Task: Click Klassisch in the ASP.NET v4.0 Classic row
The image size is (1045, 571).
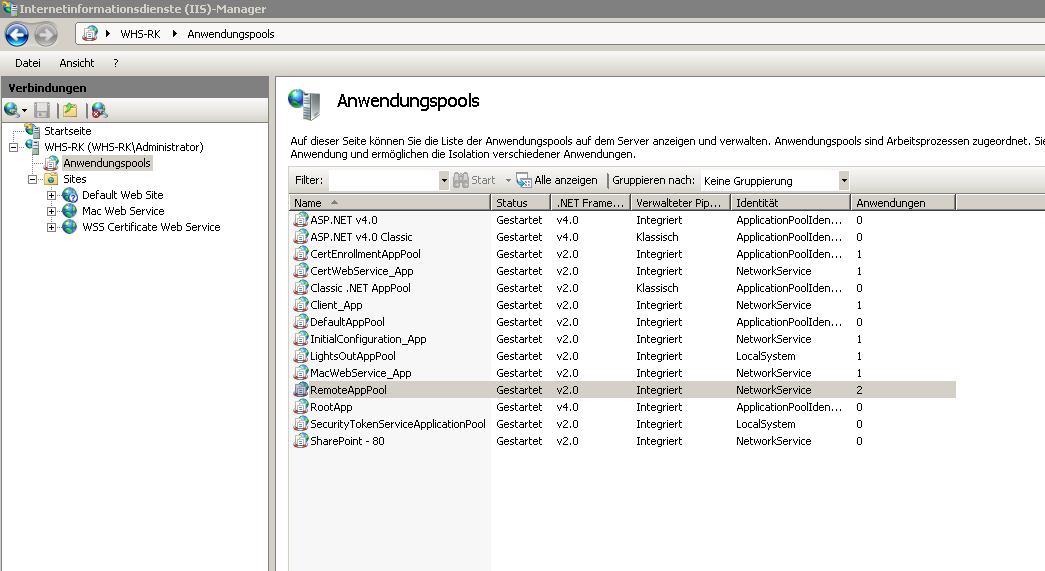Action: 657,237
